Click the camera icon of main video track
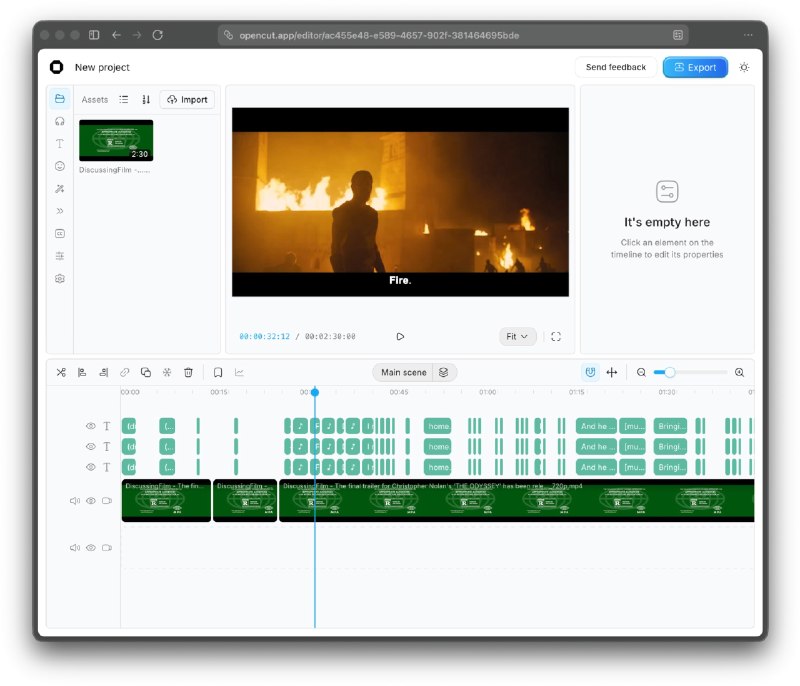800x686 pixels. pos(107,501)
